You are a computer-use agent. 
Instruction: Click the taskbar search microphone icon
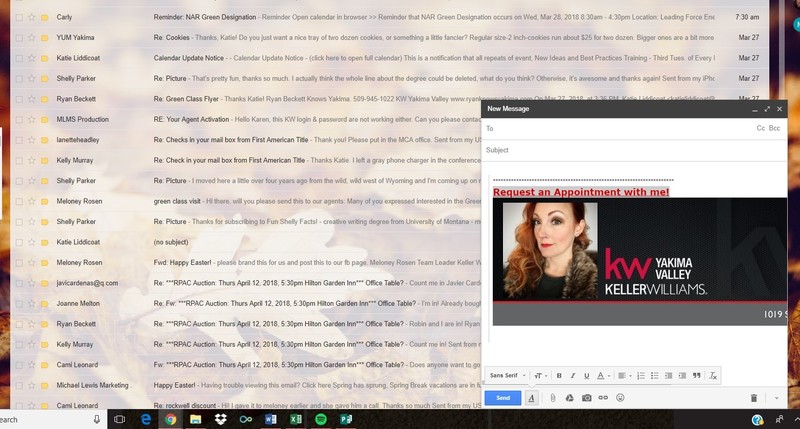(x=96, y=419)
